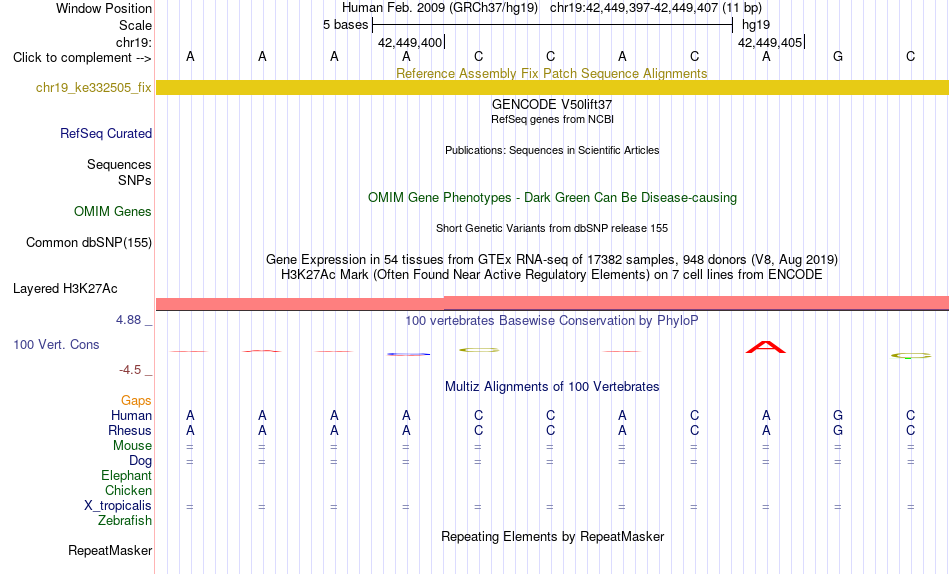The image size is (950, 574).
Task: Click the large red A conservation logo
Action: tap(766, 347)
